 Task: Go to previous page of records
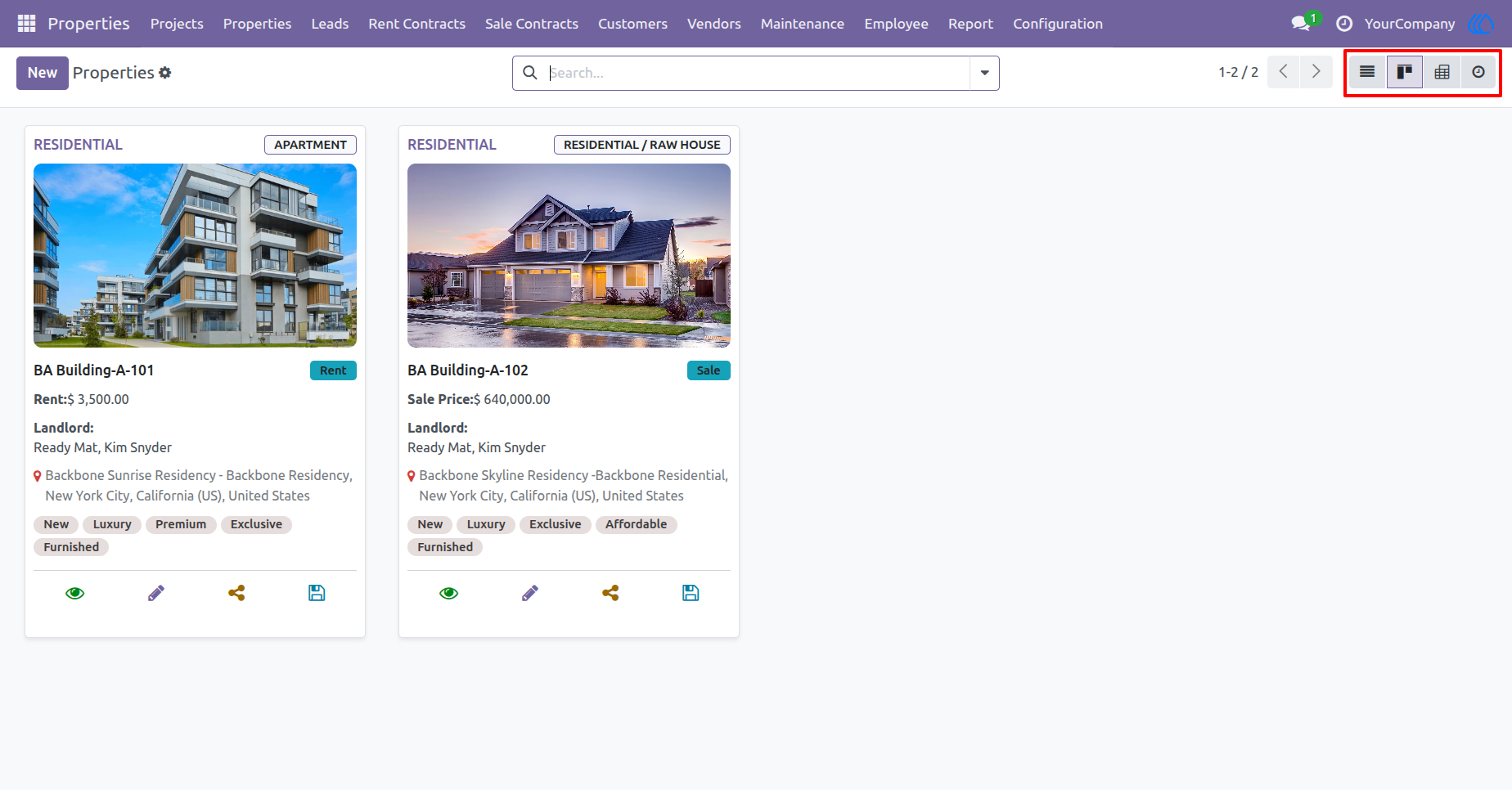[x=1283, y=72]
